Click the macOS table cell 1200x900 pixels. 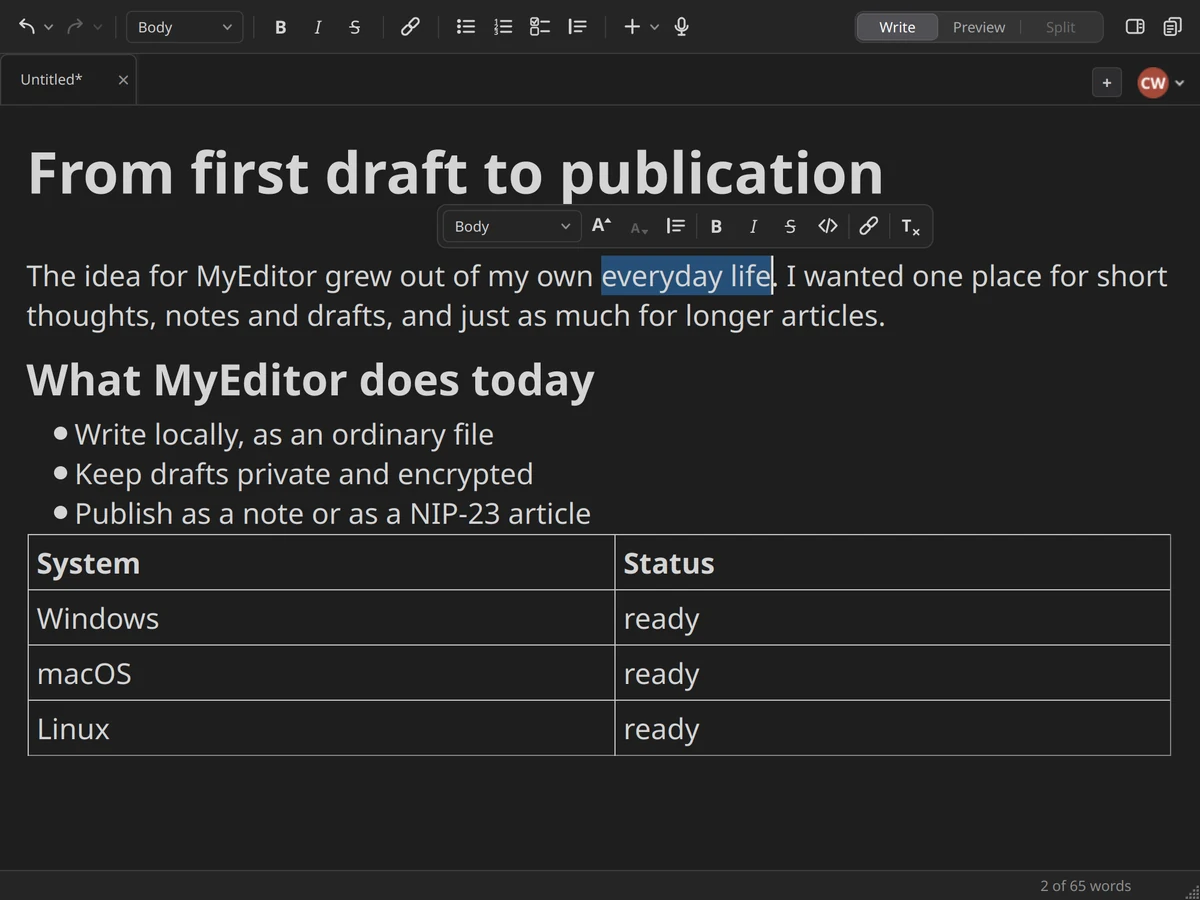click(321, 673)
